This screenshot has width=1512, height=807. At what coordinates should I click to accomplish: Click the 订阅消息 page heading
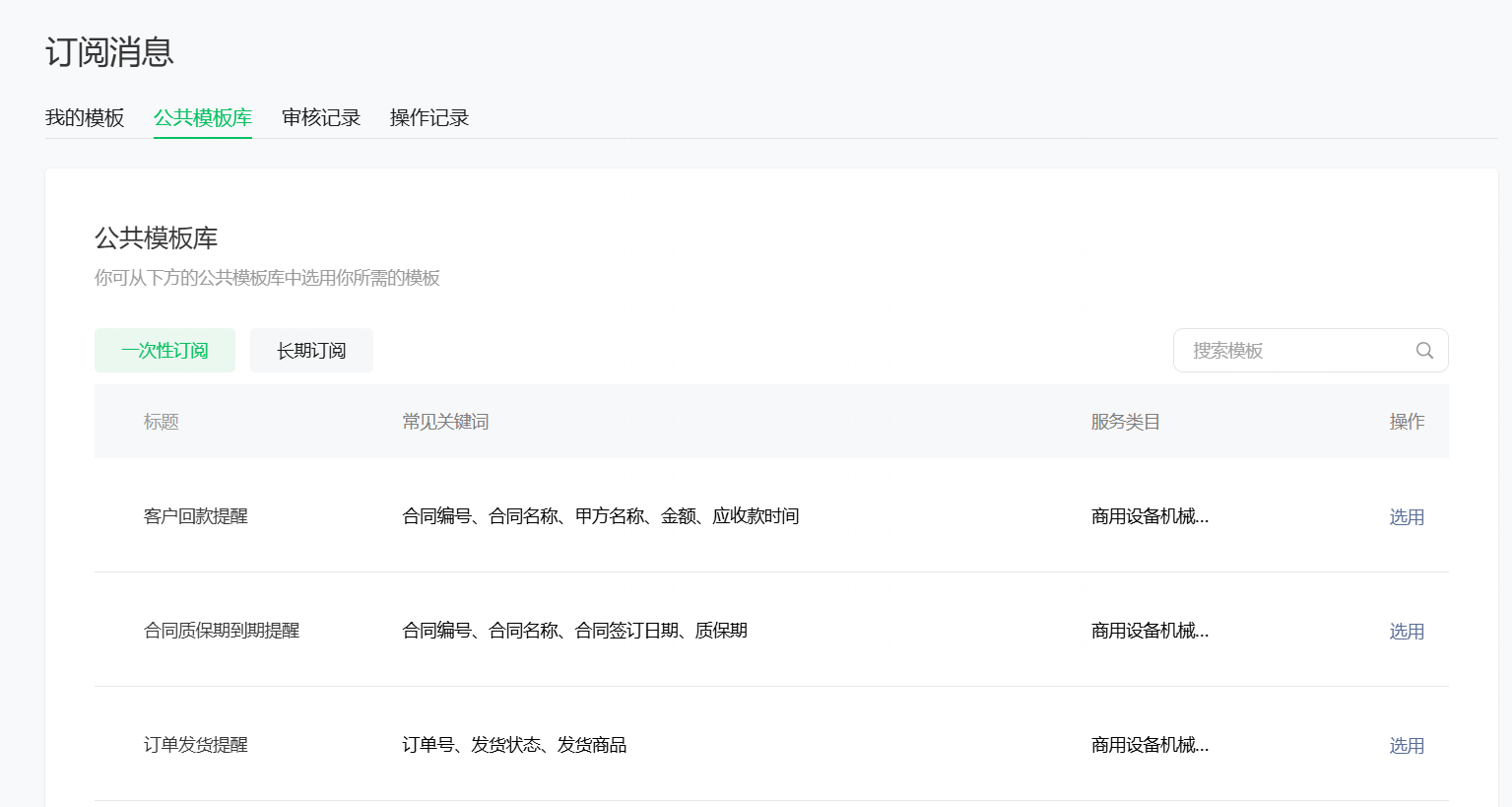coord(109,53)
